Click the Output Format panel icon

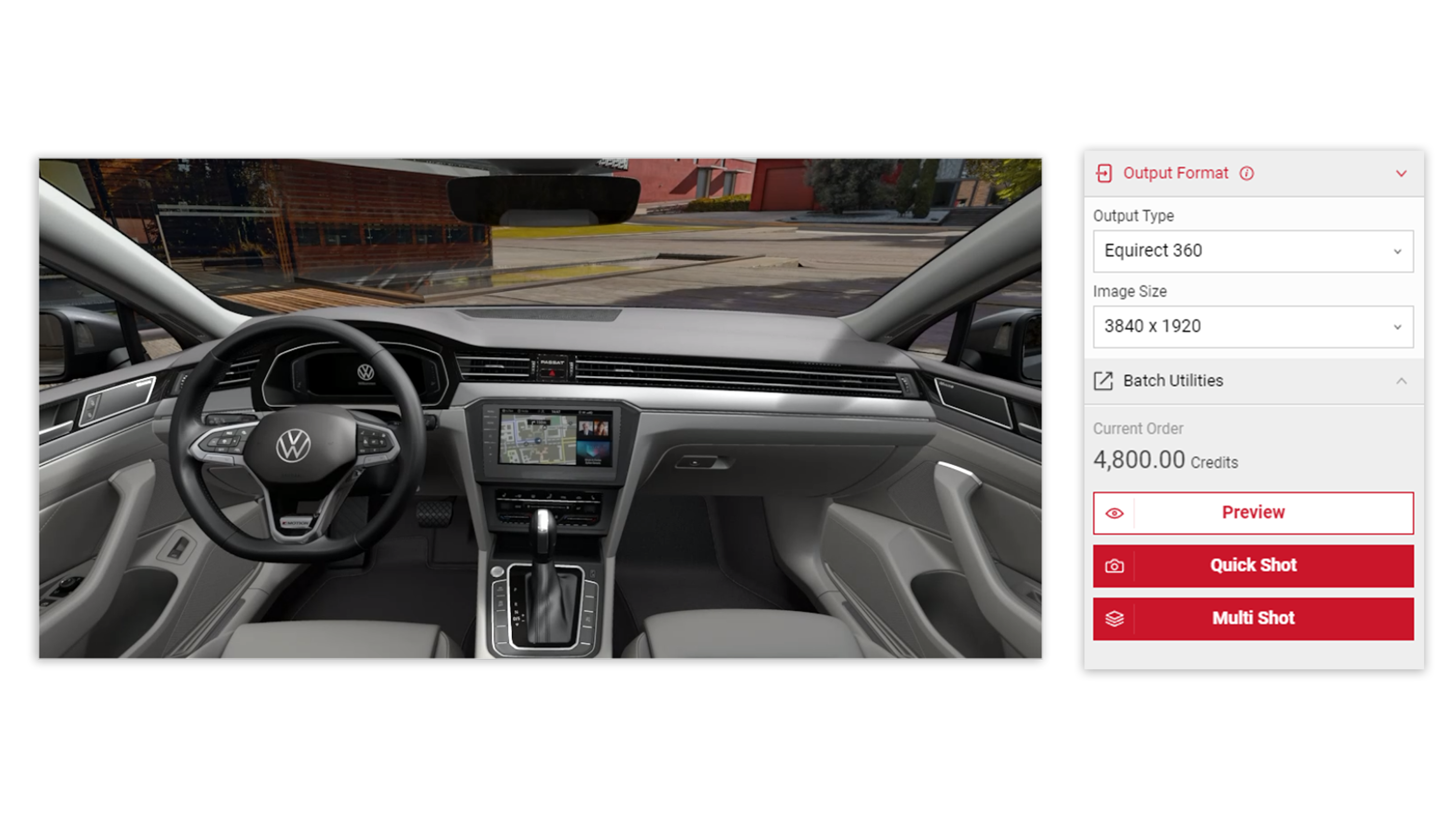(x=1103, y=173)
